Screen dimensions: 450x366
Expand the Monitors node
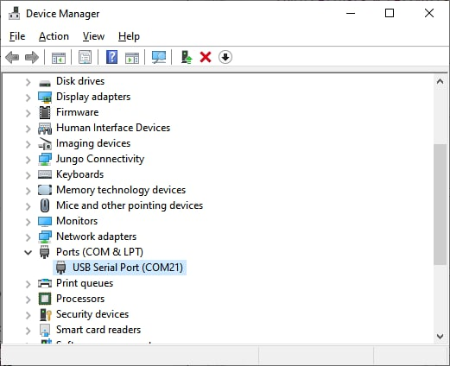28,222
